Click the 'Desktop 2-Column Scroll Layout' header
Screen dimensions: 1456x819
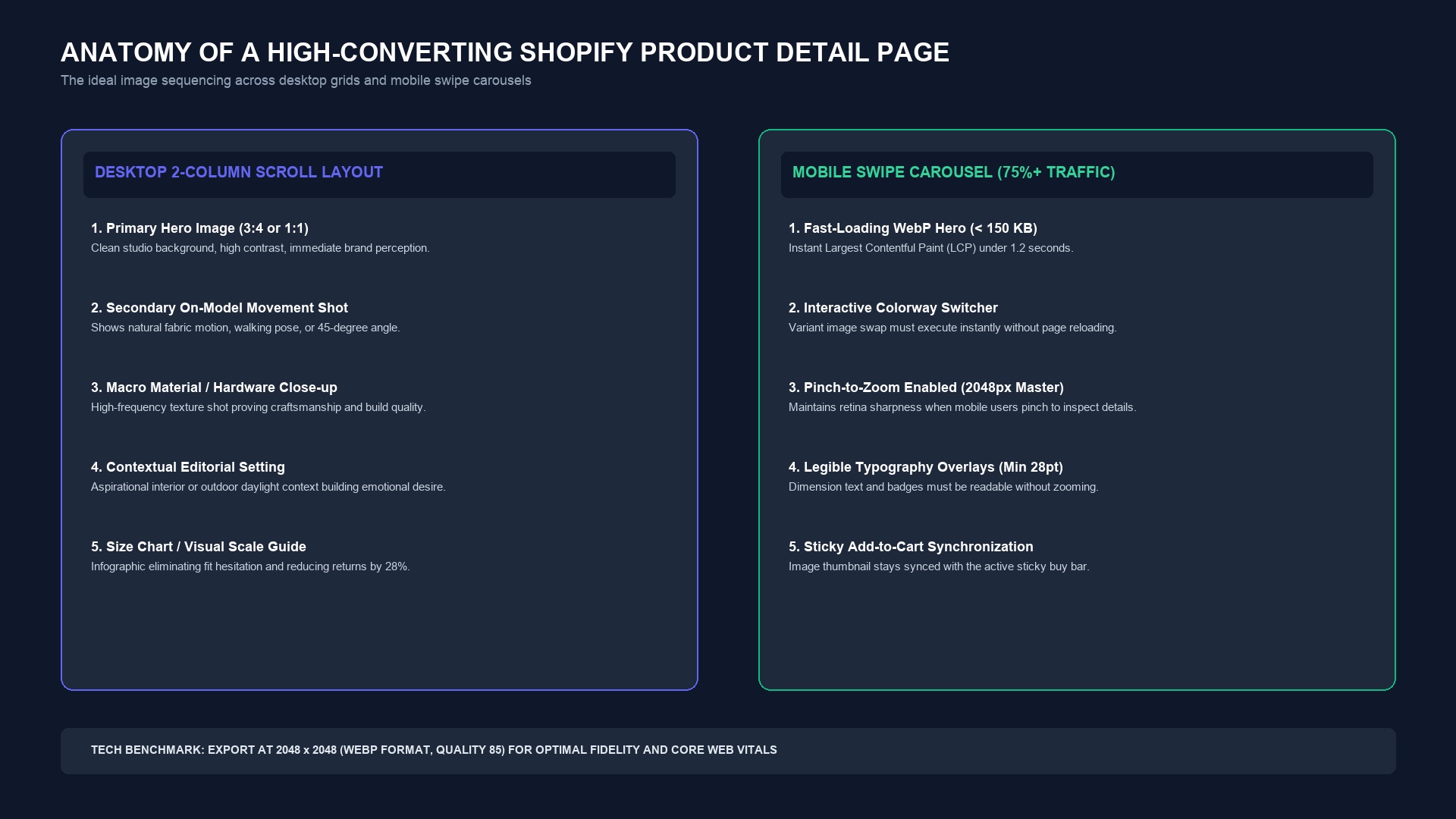239,172
